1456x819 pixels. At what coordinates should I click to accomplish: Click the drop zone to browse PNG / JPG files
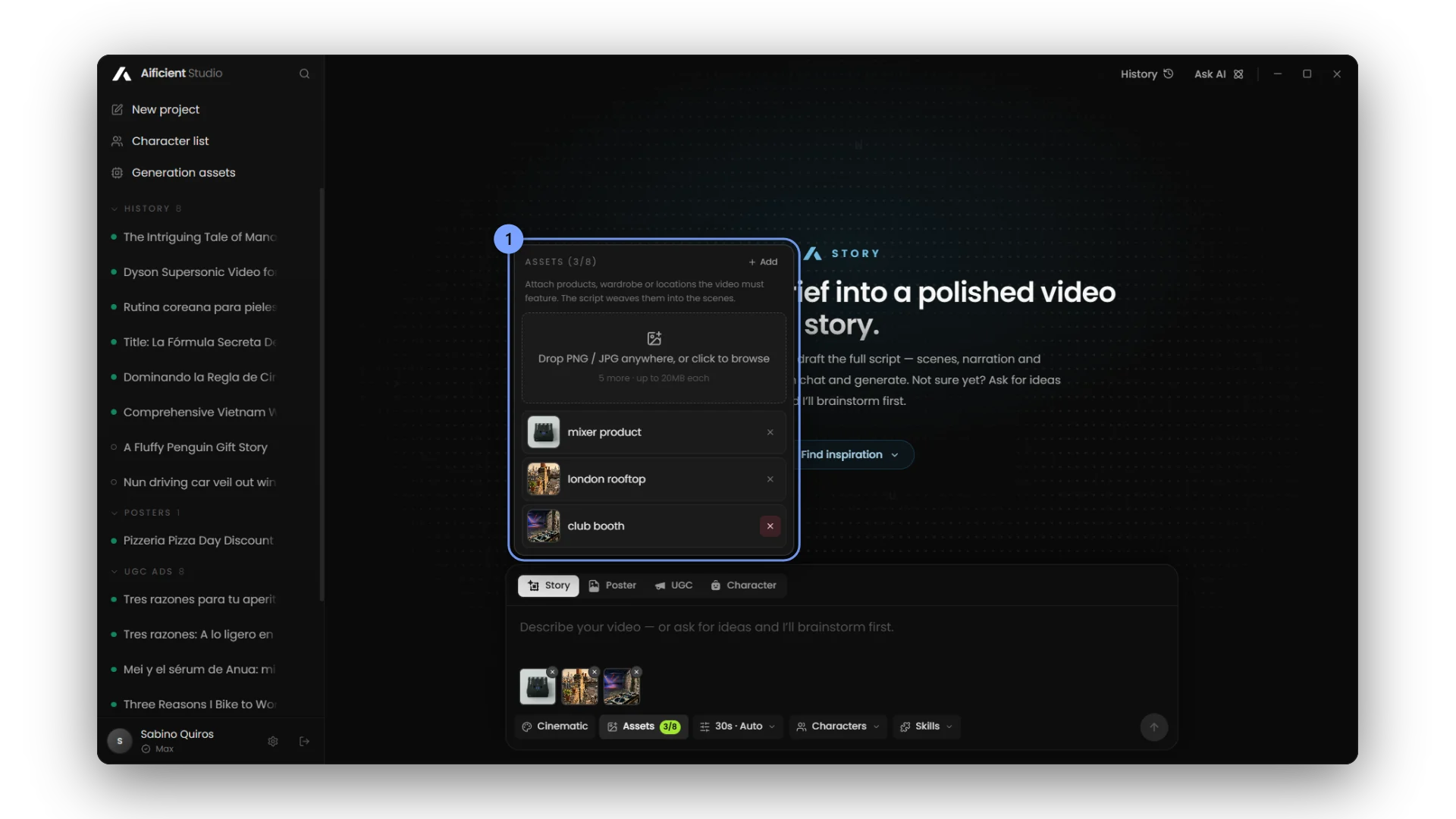pos(654,358)
